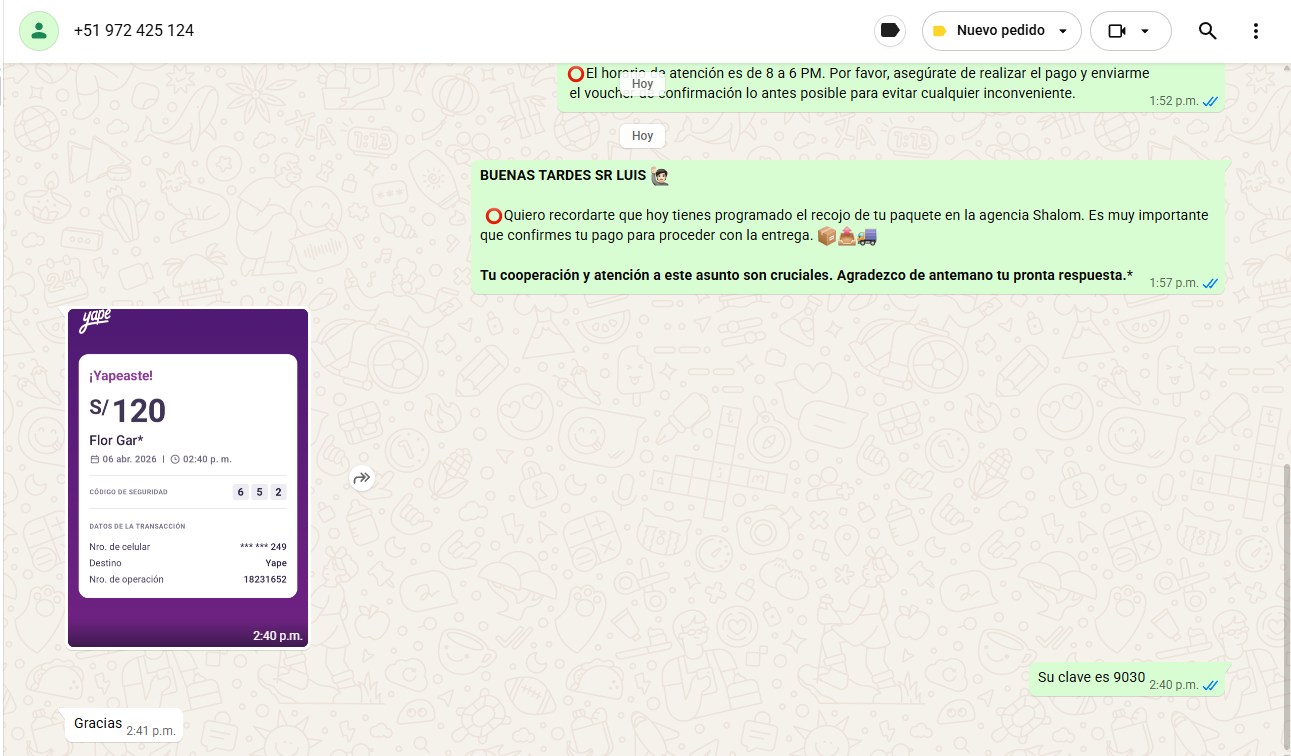1291x756 pixels.
Task: Click read receipt ticks on 1:52 p.m. message
Action: point(1210,101)
